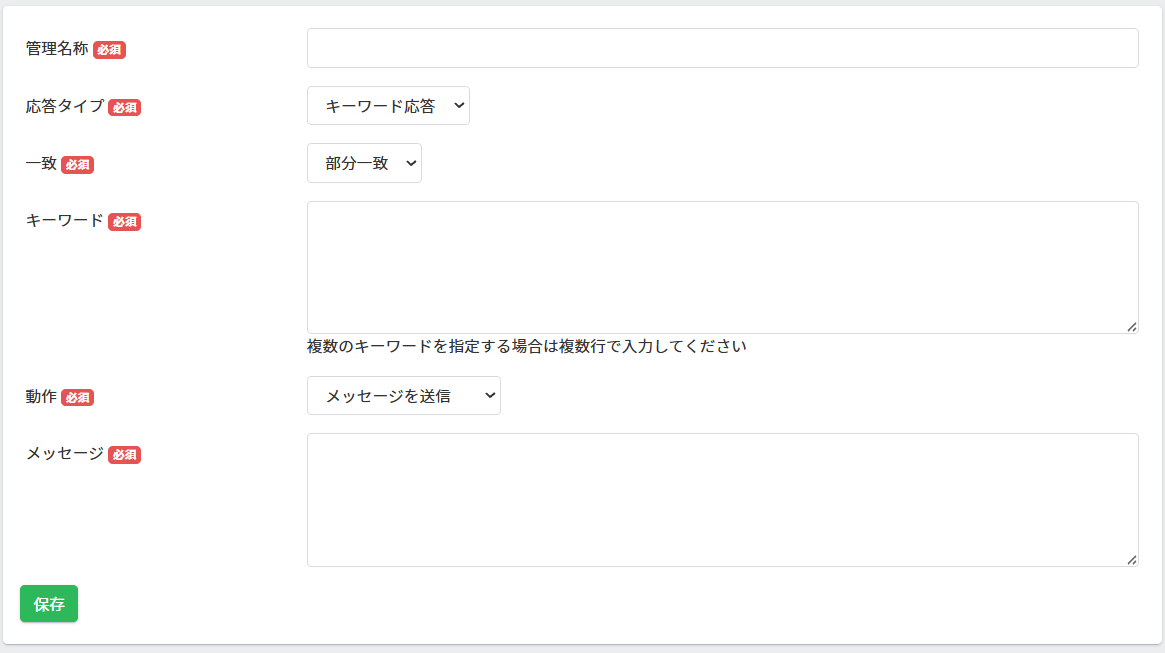Click the メッセージ field label
The height and width of the screenshot is (653, 1165).
point(65,453)
